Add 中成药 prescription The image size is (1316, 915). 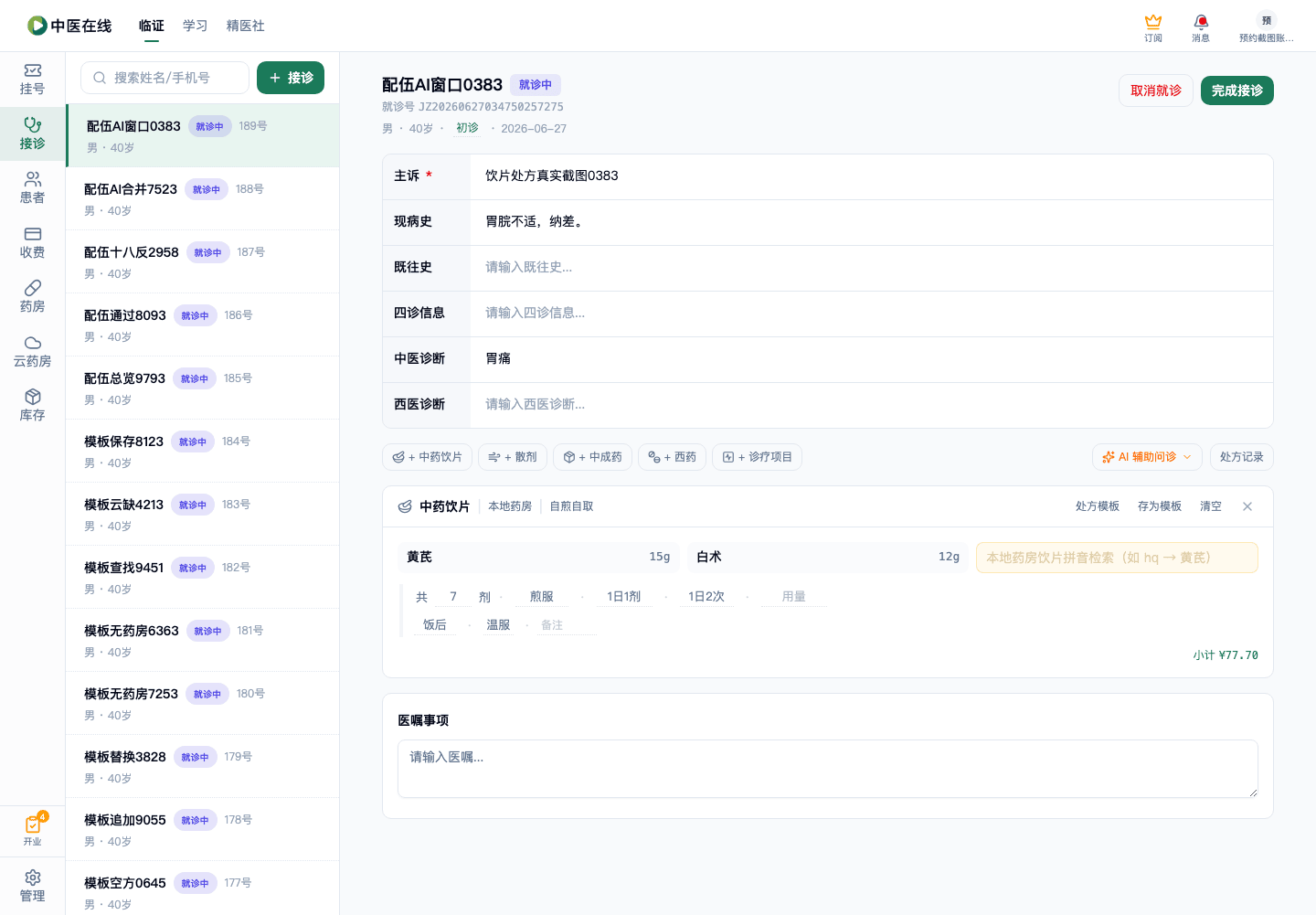click(x=592, y=457)
